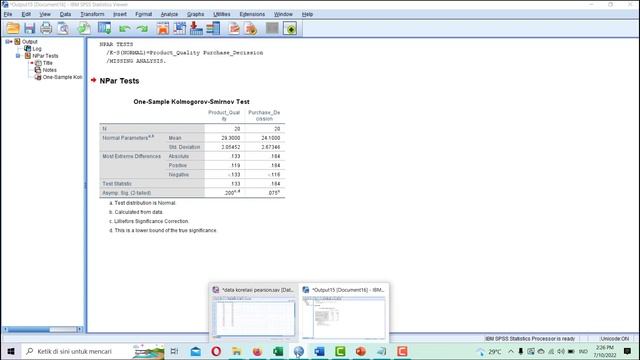Click the Export output toolbar icon
The width and height of the screenshot is (640, 360).
pos(84,28)
